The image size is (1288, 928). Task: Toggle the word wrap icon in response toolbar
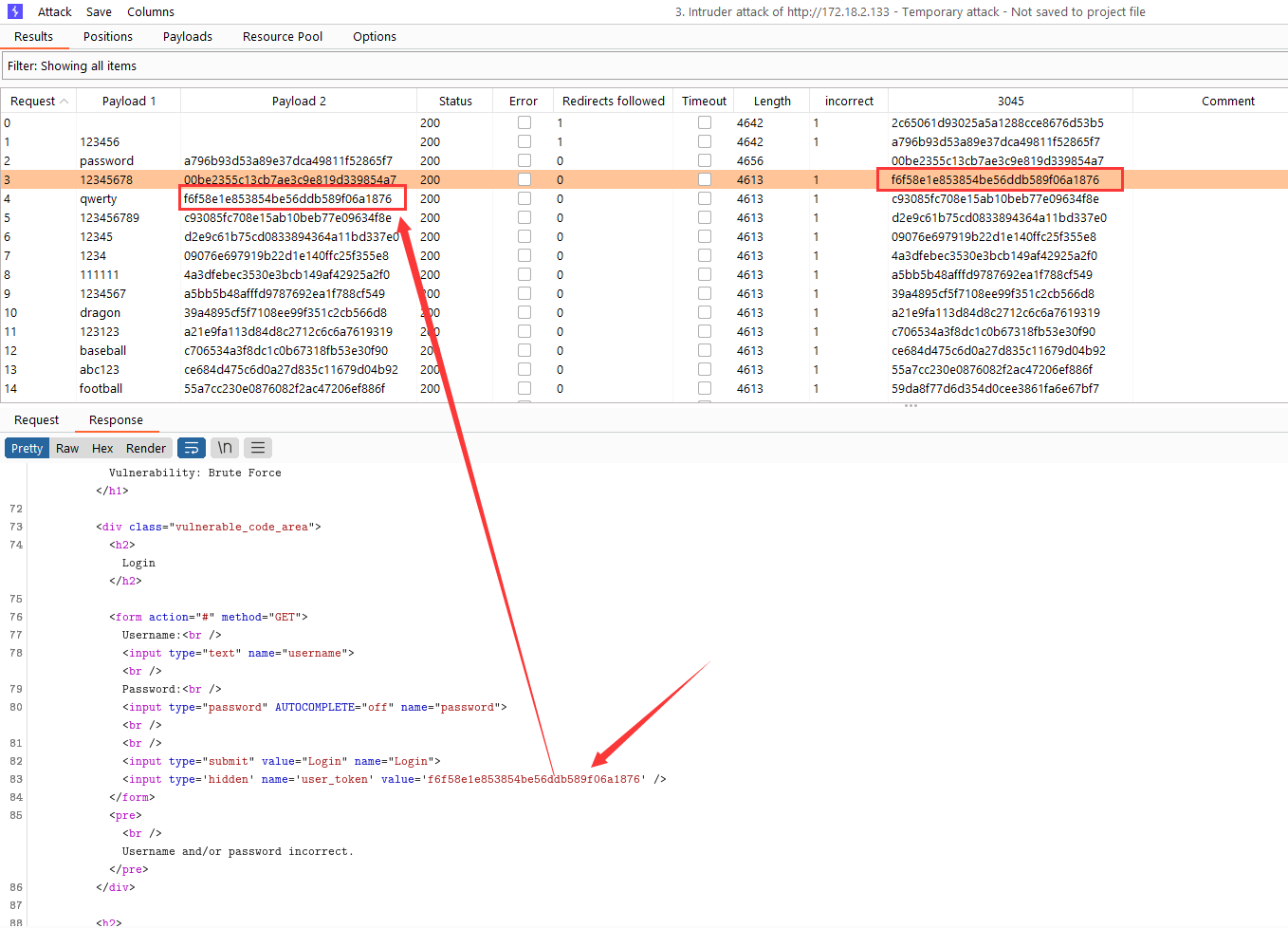pyautogui.click(x=191, y=448)
